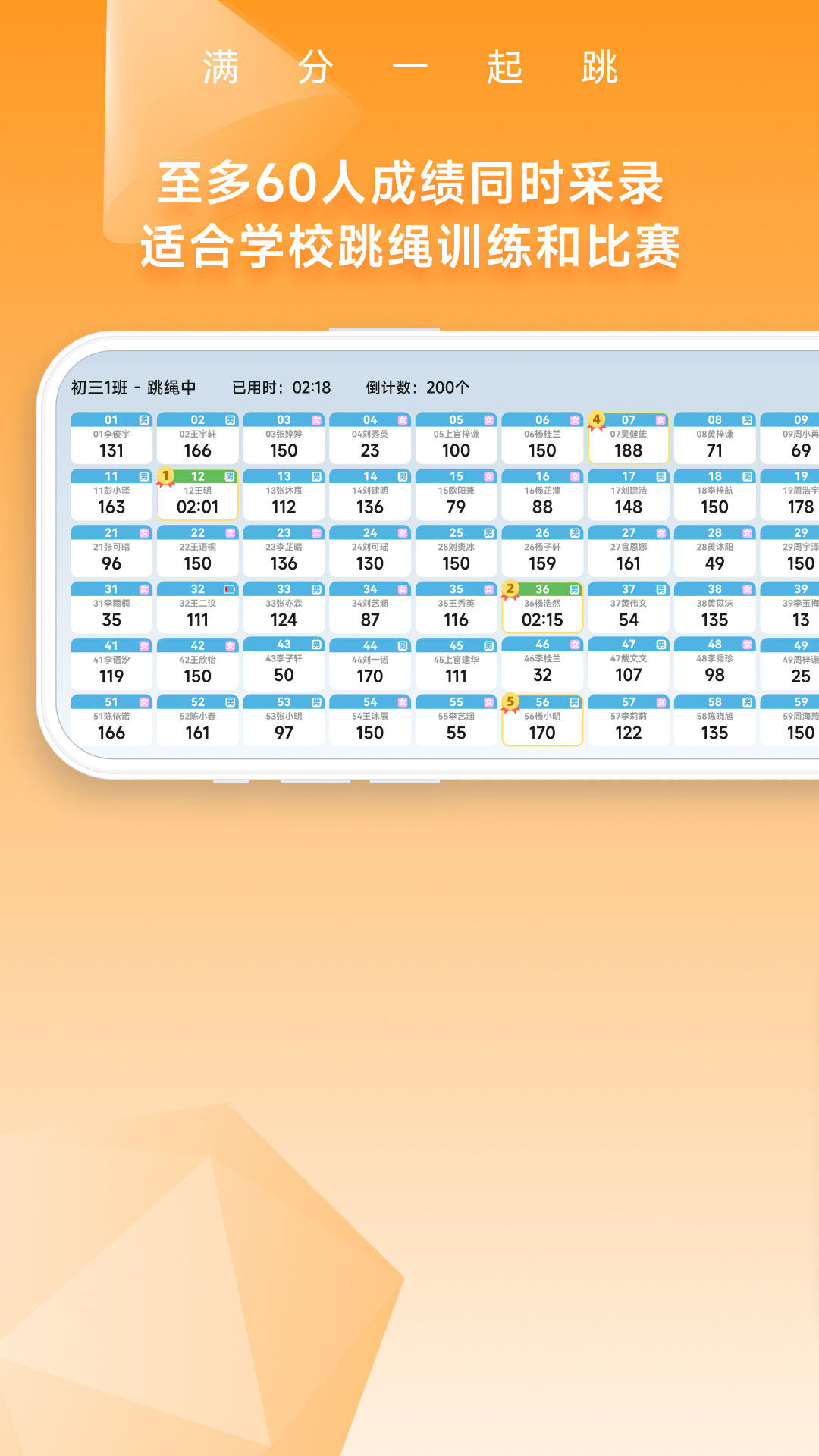Screen dimensions: 819x1456
Task: Tap the 已用时 02:18 elapsed timer
Action: [281, 388]
